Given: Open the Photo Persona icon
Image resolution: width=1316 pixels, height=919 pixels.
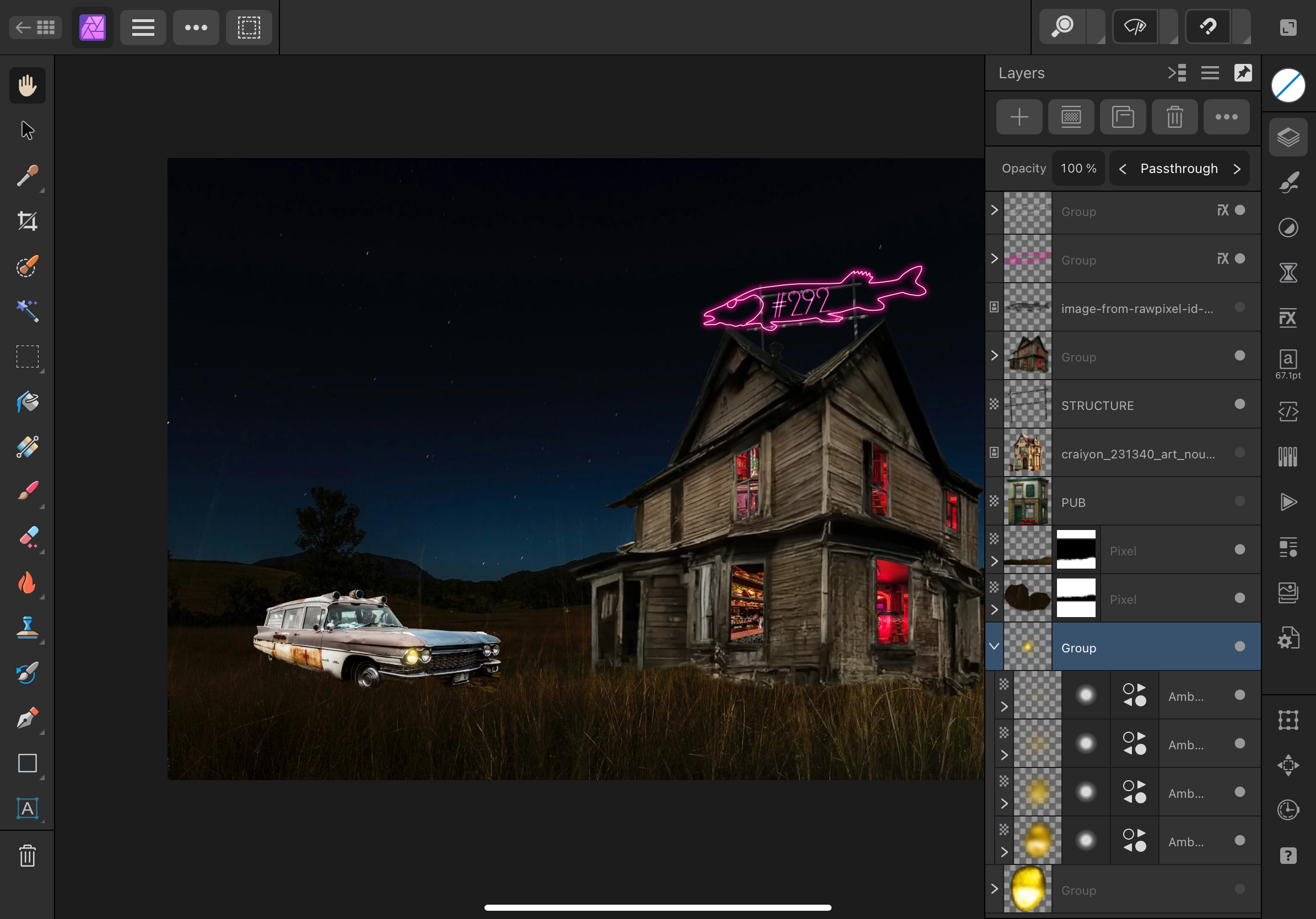Looking at the screenshot, I should point(92,28).
